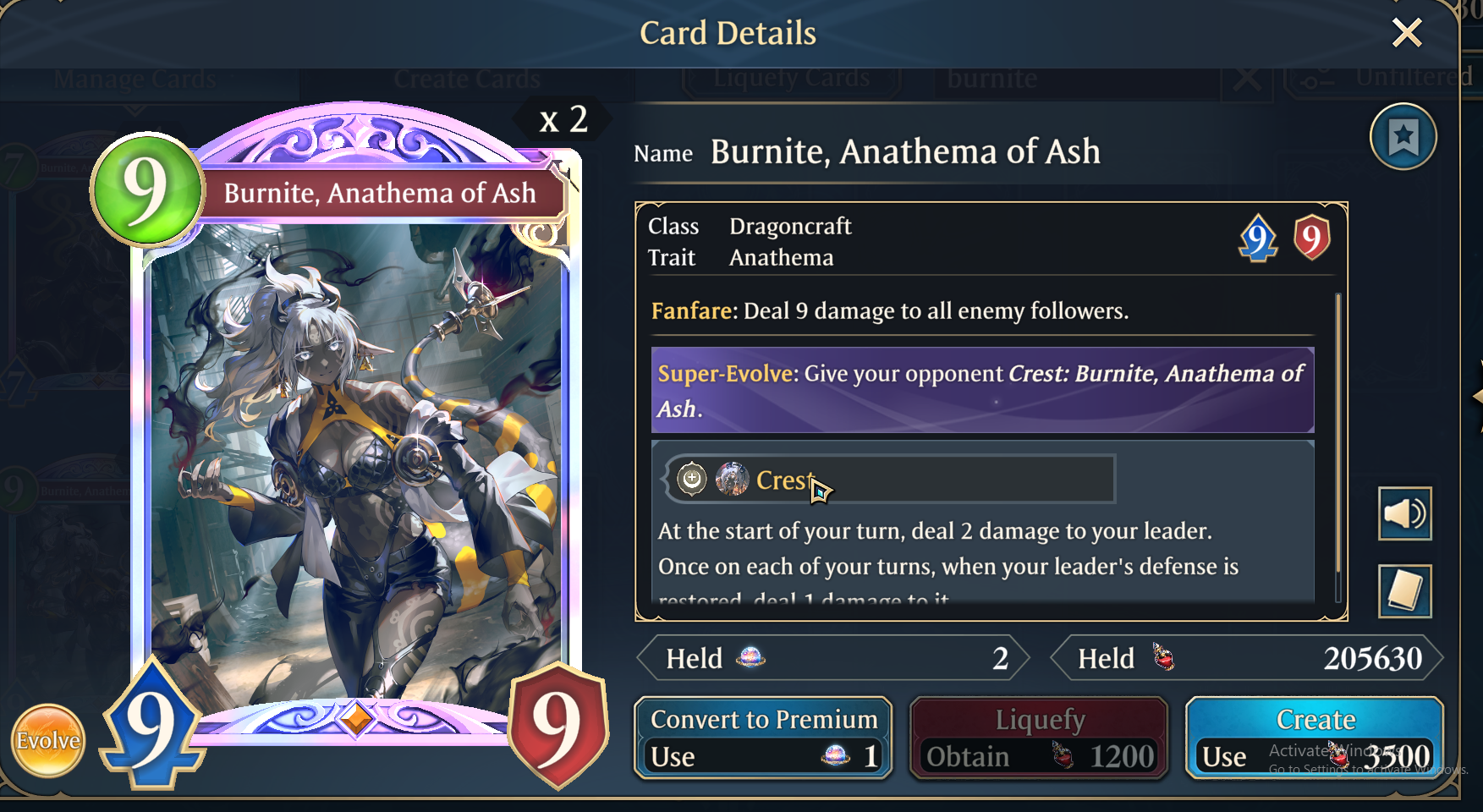Open the card flavor text page icon
The image size is (1483, 812).
[1404, 590]
